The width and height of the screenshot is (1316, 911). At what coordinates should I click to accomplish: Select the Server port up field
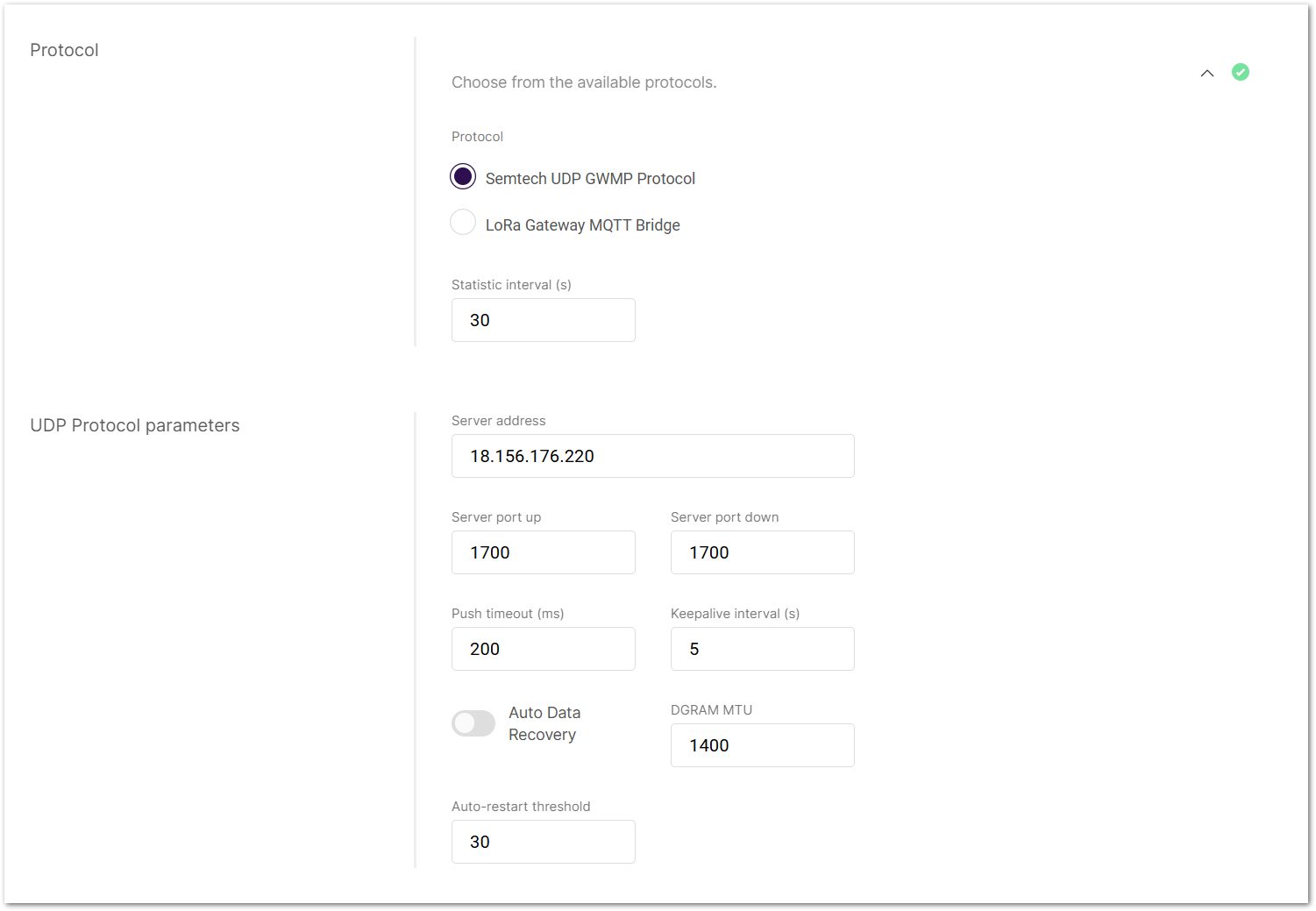(x=543, y=552)
